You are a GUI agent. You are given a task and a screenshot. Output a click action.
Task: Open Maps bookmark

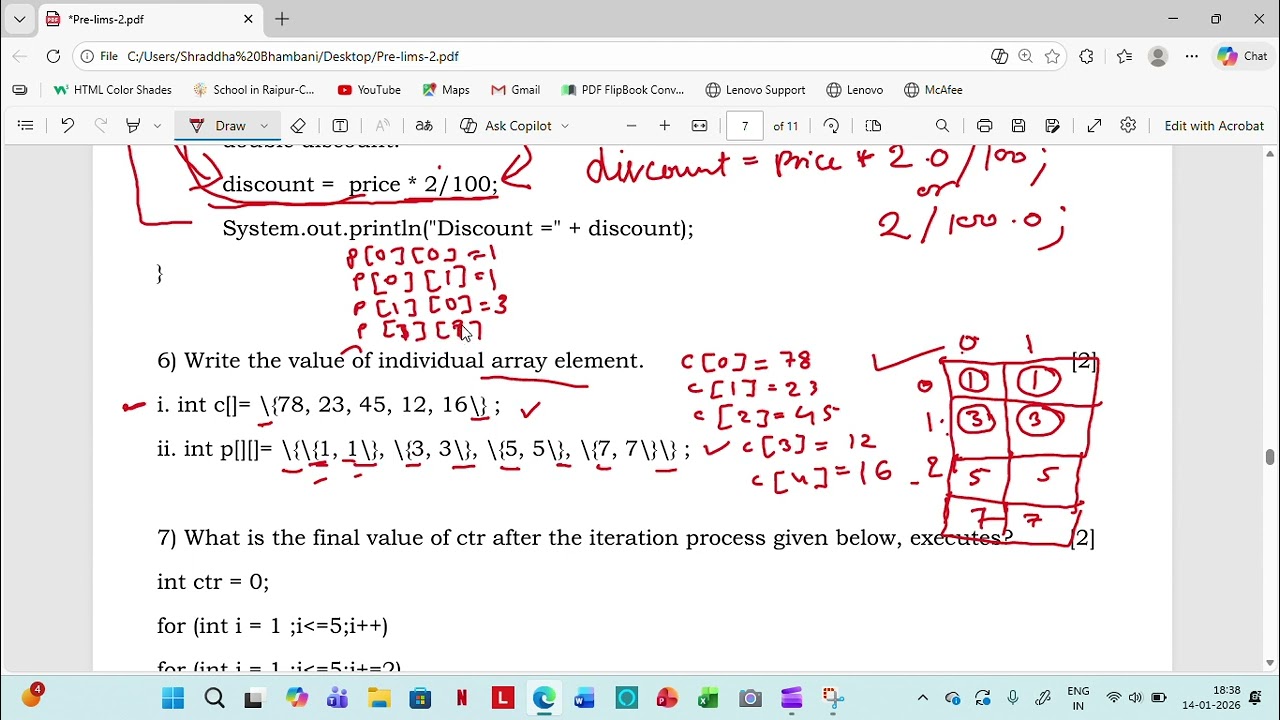[446, 90]
